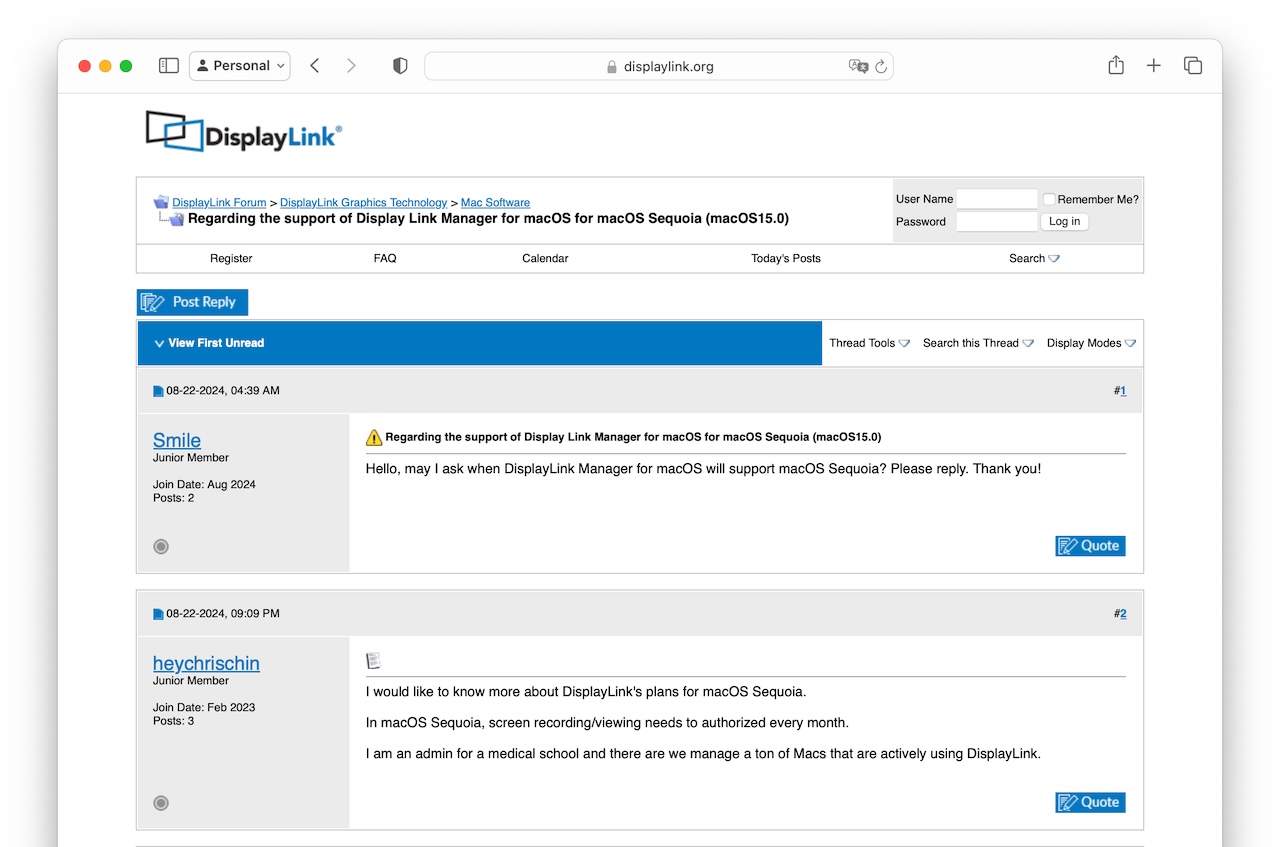This screenshot has height=847, width=1280.
Task: Click the document icon in post #2
Action: coord(374,660)
